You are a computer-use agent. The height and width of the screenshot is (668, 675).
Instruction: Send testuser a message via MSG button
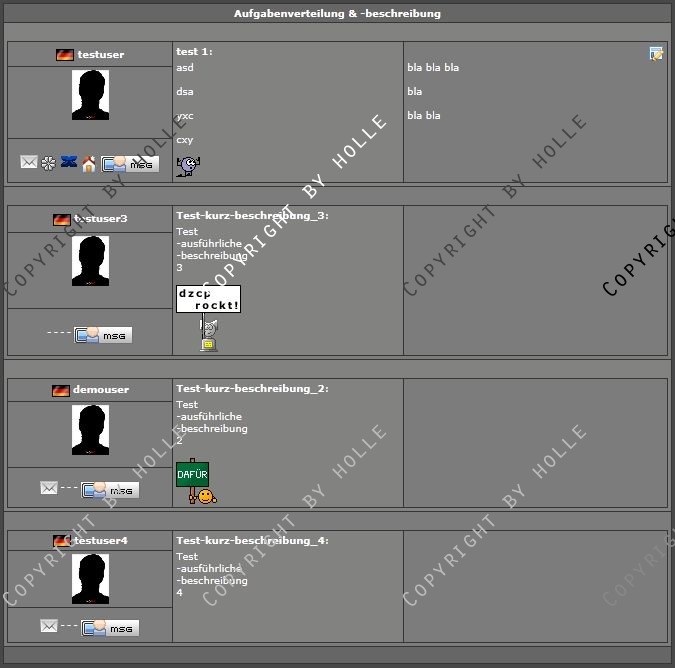click(x=130, y=164)
